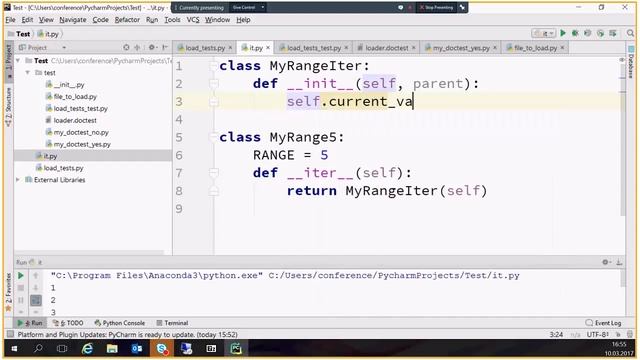The height and width of the screenshot is (360, 640).
Task: Collapse the test folder node
Action: click(x=28, y=73)
